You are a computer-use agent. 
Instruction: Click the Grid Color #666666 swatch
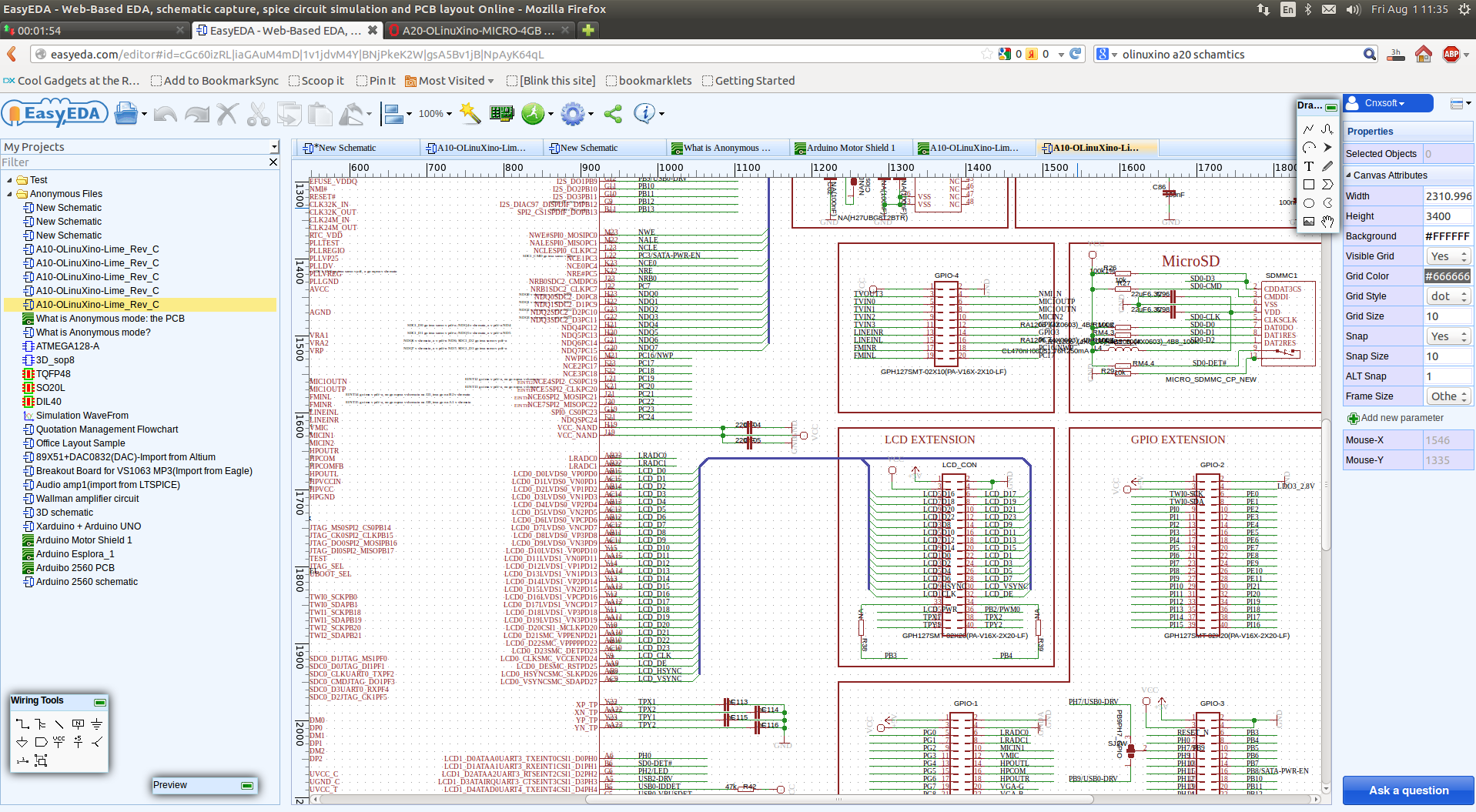[x=1448, y=276]
